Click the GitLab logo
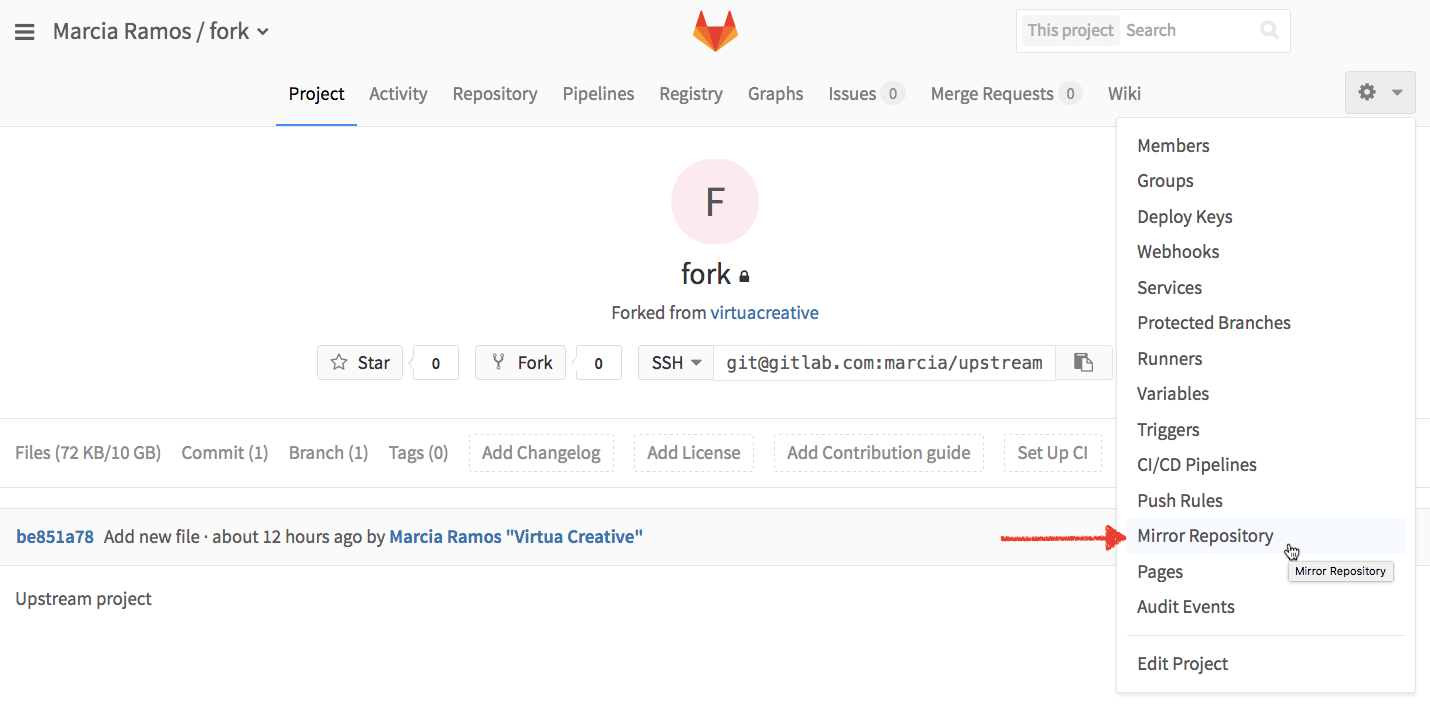The width and height of the screenshot is (1430, 705). (714, 30)
